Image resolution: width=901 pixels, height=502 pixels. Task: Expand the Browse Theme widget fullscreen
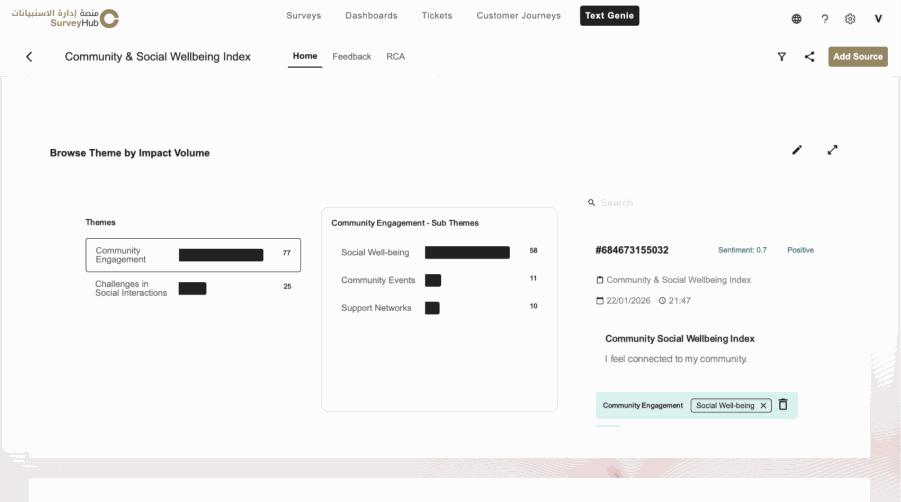coord(832,150)
